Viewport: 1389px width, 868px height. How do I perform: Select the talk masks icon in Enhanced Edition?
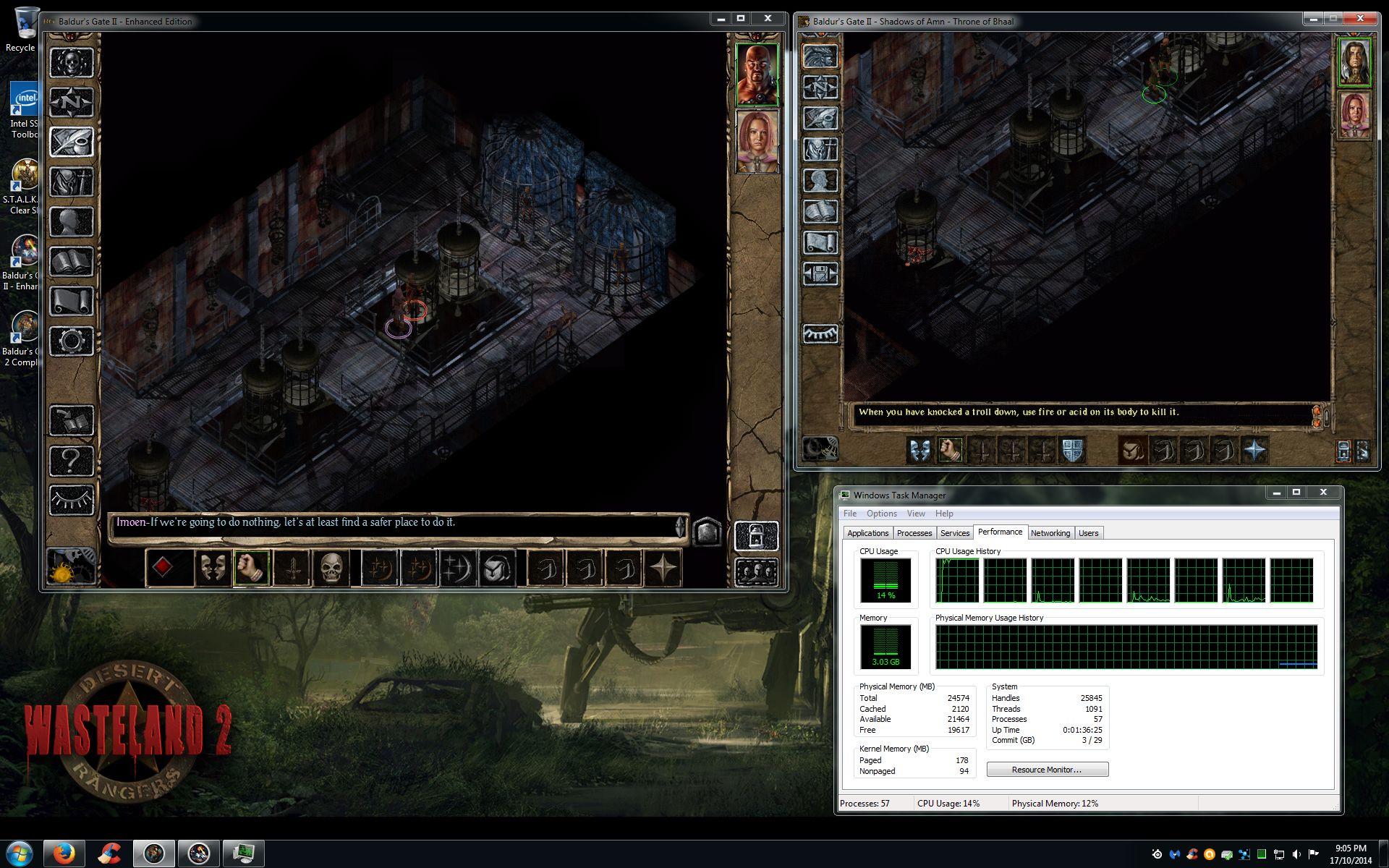212,568
